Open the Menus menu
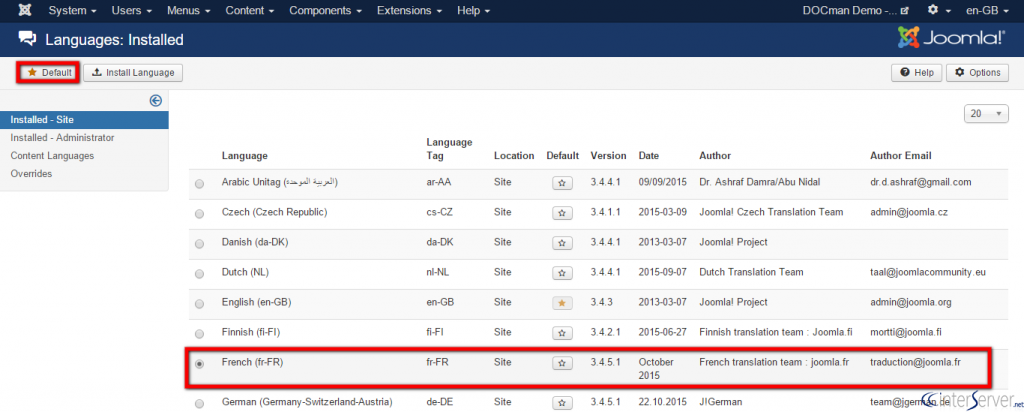Screen dimensions: 1024x412 [x=189, y=10]
